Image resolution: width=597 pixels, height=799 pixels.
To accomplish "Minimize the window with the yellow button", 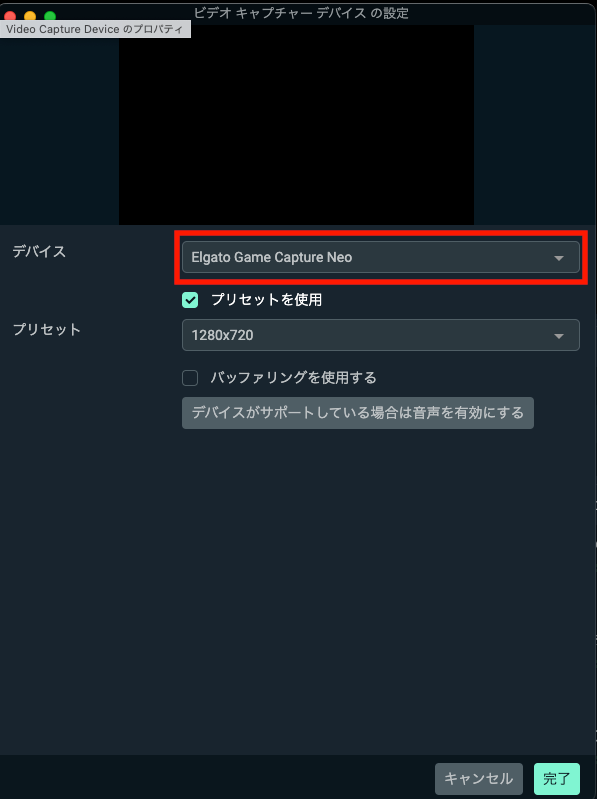I will (30, 16).
